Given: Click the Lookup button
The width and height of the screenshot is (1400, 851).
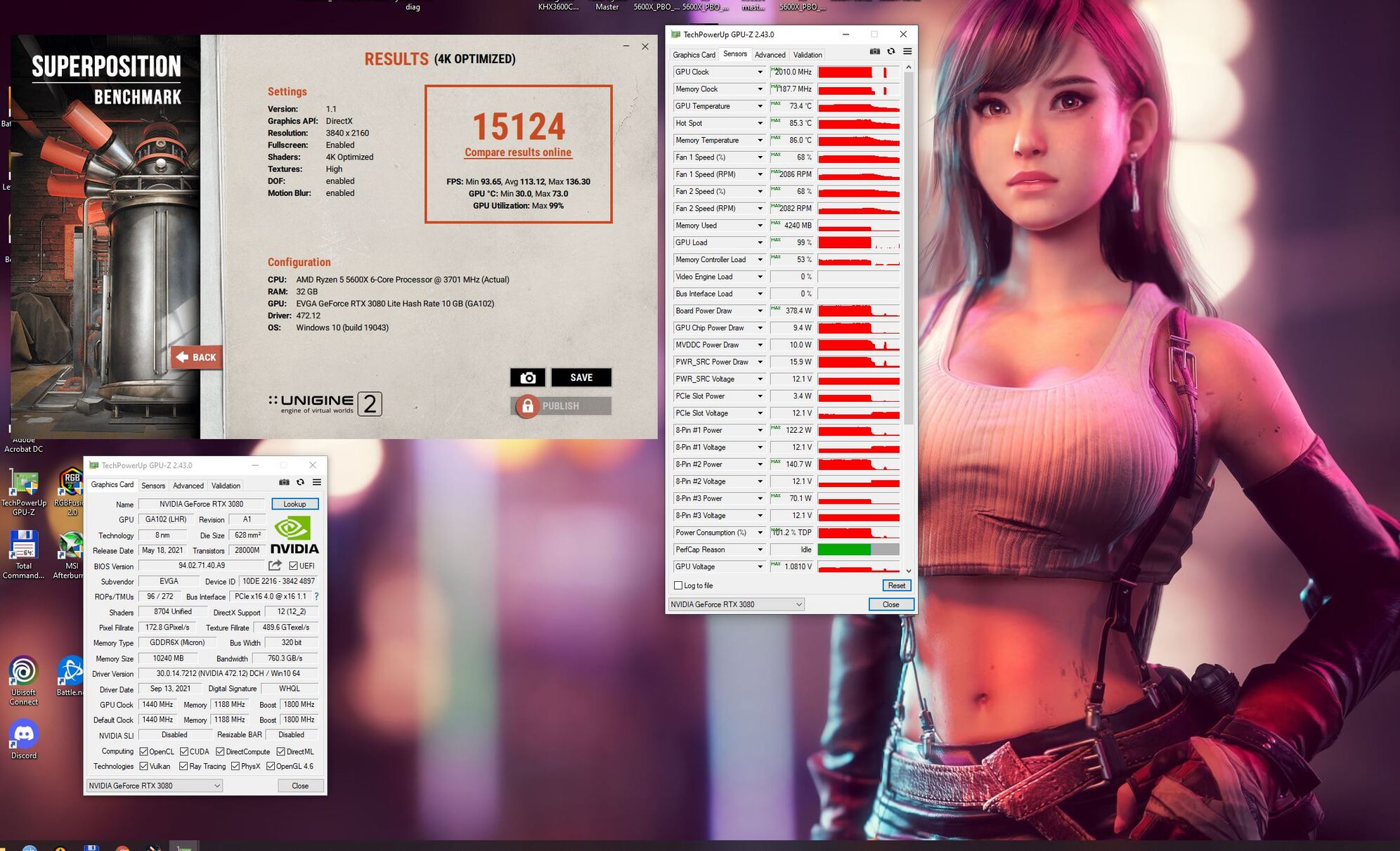Looking at the screenshot, I should coord(294,504).
